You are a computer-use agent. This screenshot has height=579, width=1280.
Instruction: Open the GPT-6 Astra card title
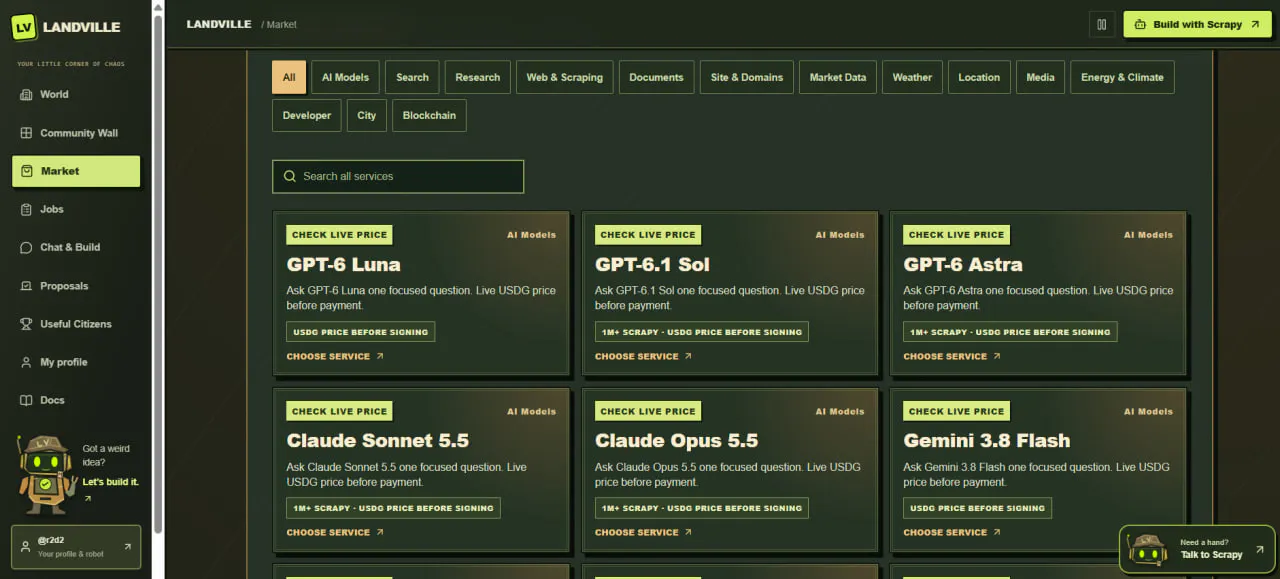(963, 265)
